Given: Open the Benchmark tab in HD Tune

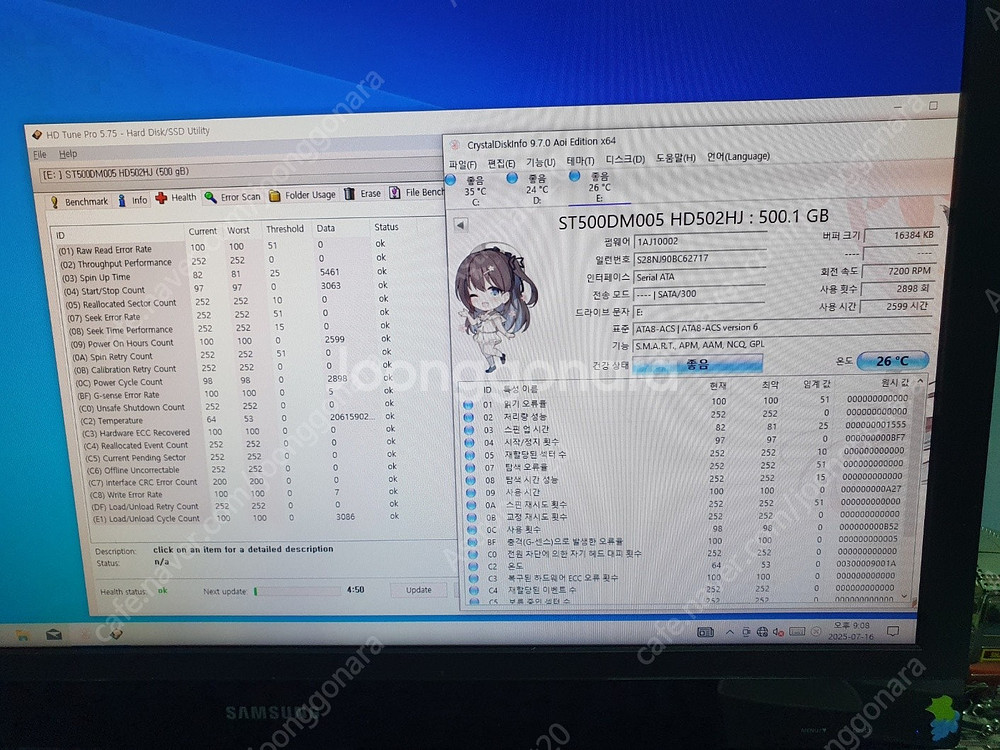Looking at the screenshot, I should [x=79, y=202].
